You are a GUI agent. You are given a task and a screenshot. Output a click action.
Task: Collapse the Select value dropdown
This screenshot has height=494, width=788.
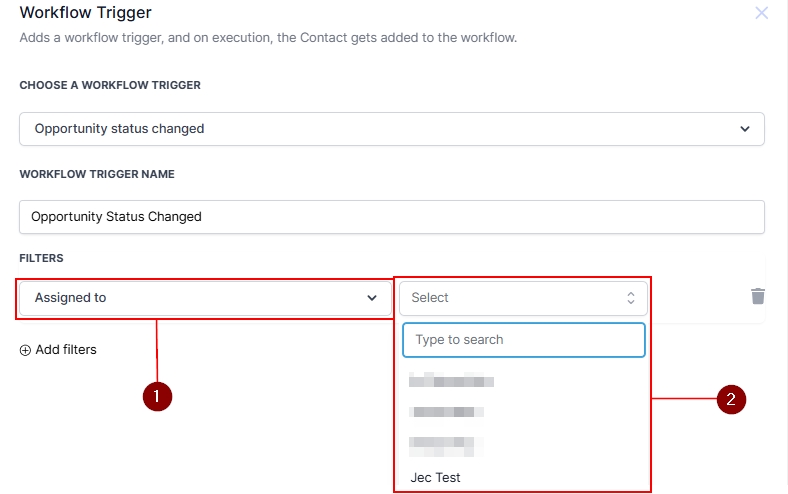tap(523, 298)
